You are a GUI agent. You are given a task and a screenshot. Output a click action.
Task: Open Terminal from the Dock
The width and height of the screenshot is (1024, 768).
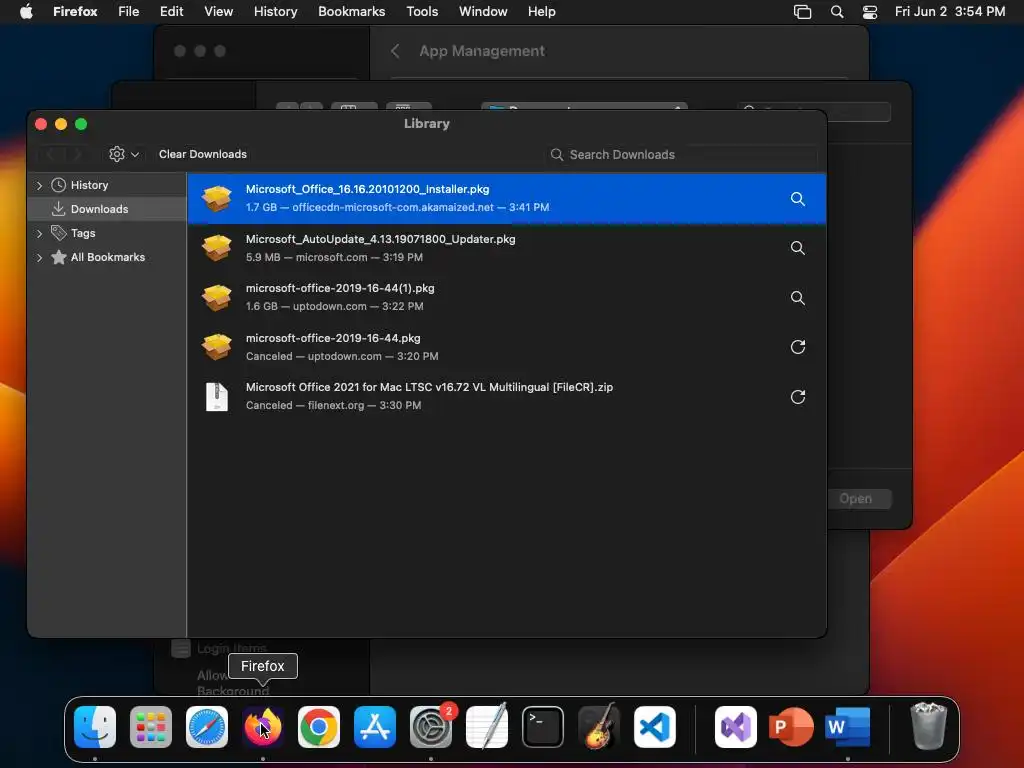[x=543, y=727]
